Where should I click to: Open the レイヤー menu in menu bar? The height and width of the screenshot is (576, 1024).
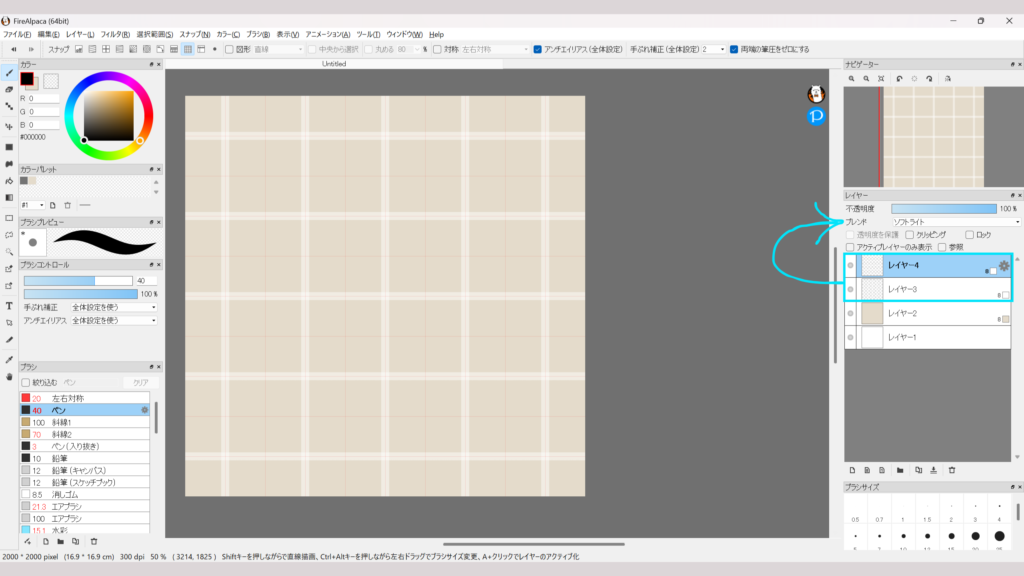pyautogui.click(x=80, y=34)
